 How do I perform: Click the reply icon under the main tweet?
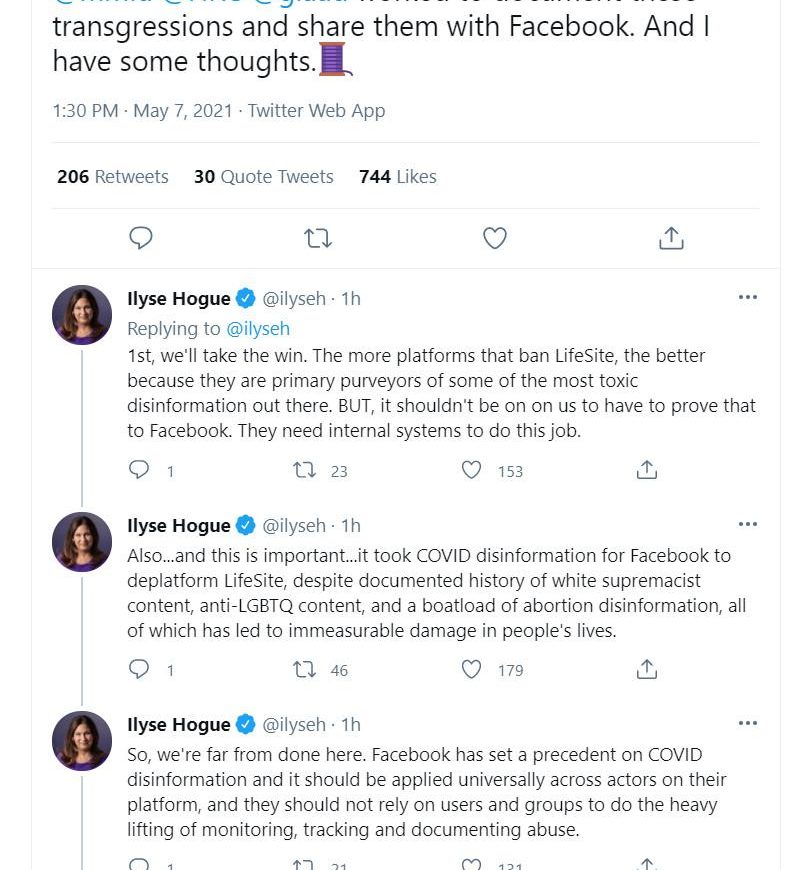(x=142, y=238)
